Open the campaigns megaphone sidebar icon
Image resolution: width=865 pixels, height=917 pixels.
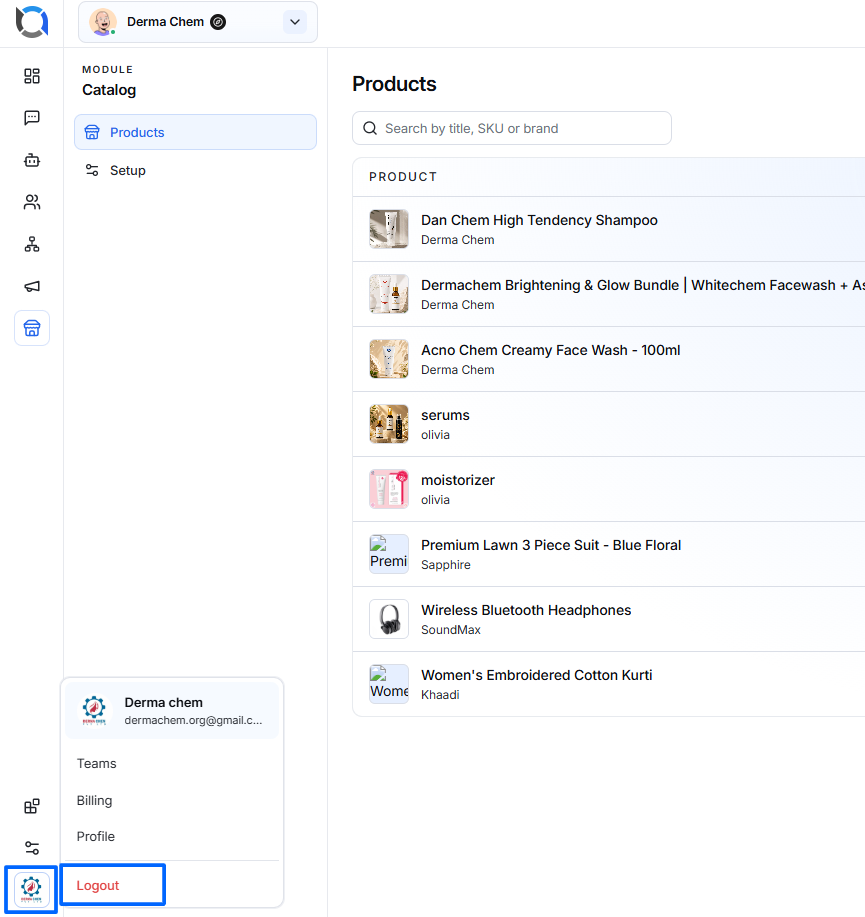click(x=32, y=286)
